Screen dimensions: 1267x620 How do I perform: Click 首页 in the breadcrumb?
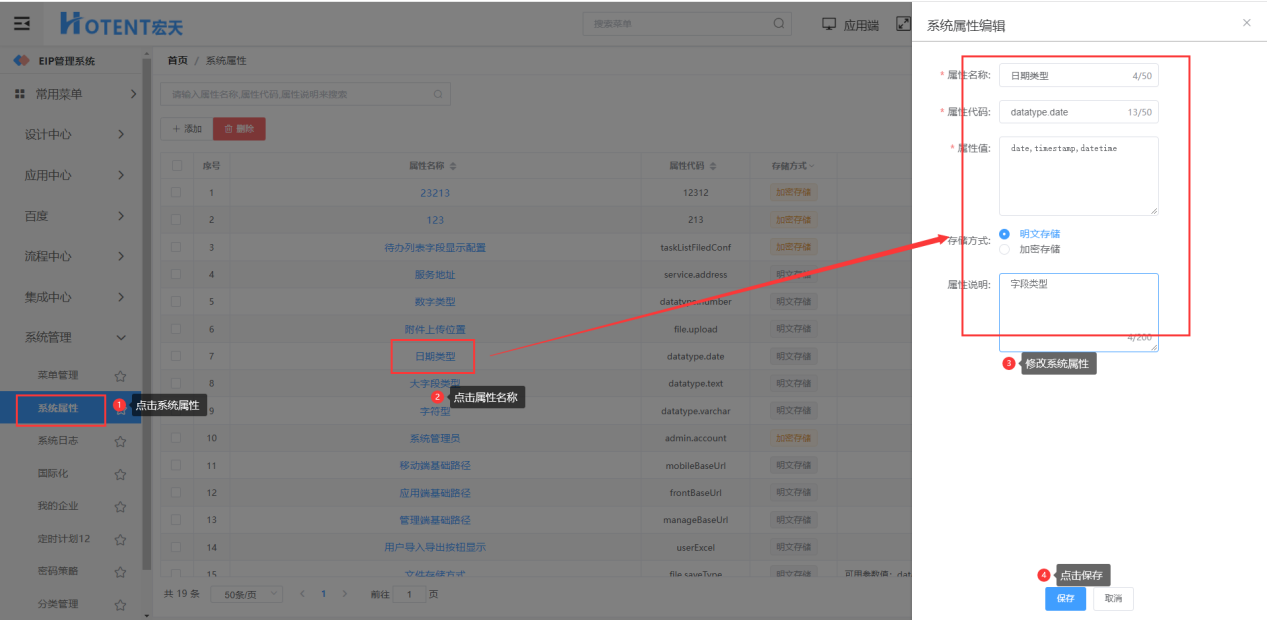coord(177,61)
